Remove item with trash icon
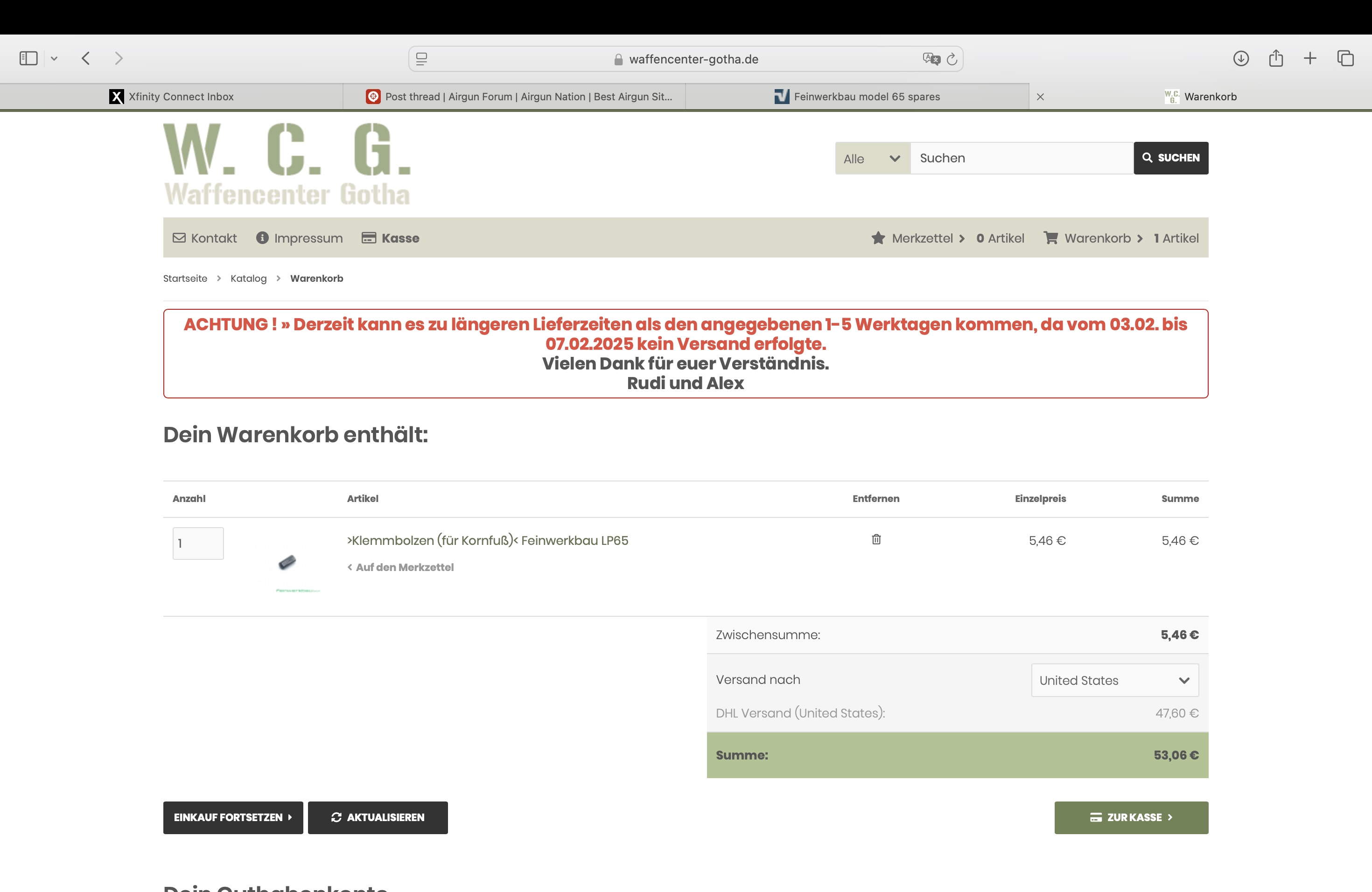The width and height of the screenshot is (1372, 892). coord(876,539)
